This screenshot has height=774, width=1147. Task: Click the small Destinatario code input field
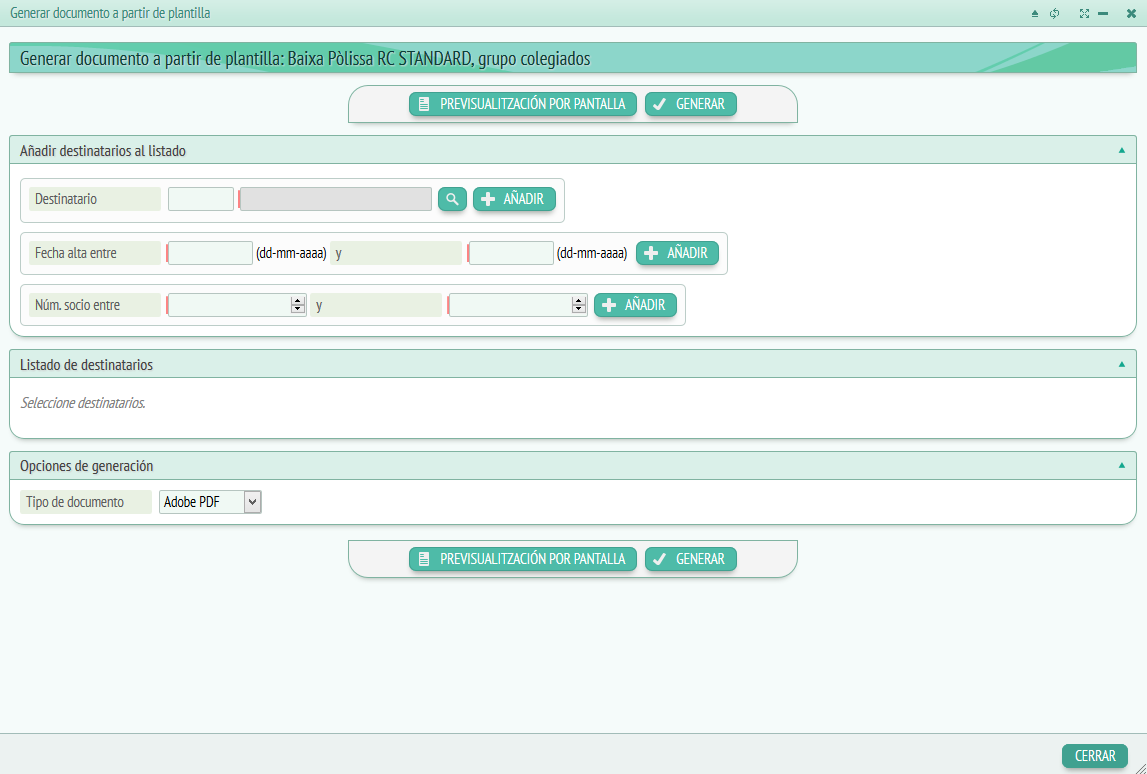[201, 199]
